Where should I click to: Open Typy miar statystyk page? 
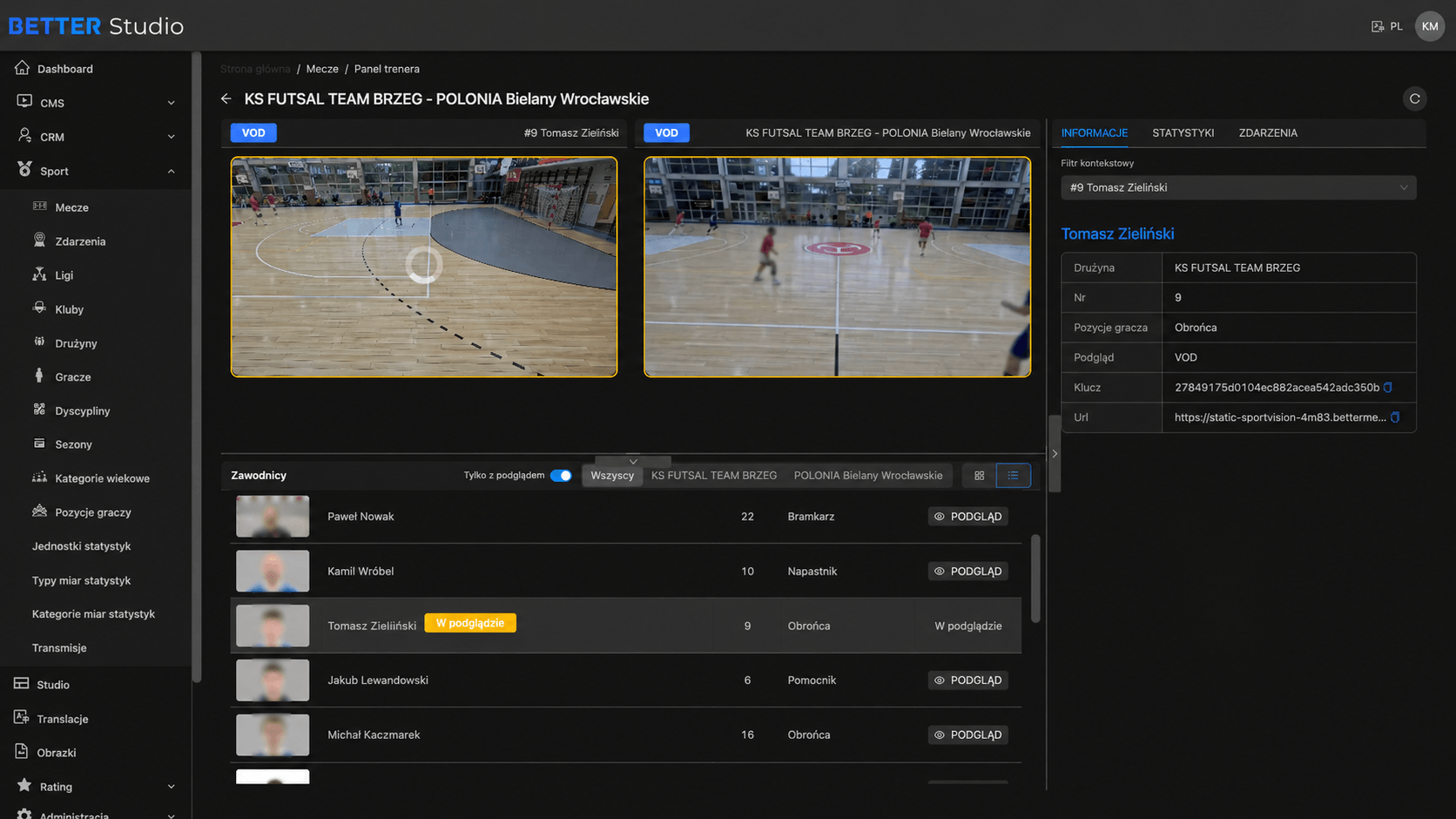coord(81,580)
